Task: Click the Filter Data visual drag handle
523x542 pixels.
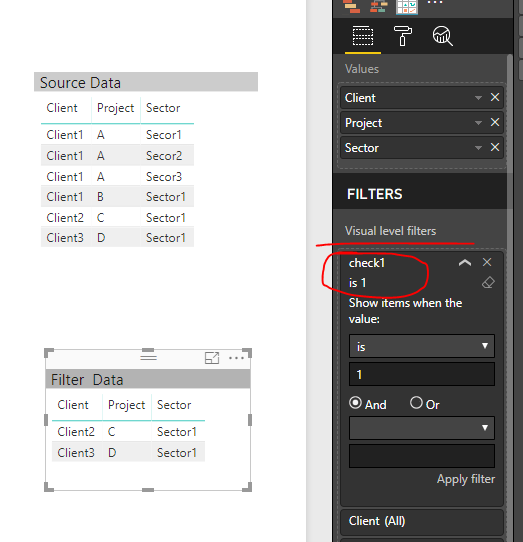Action: pos(148,357)
